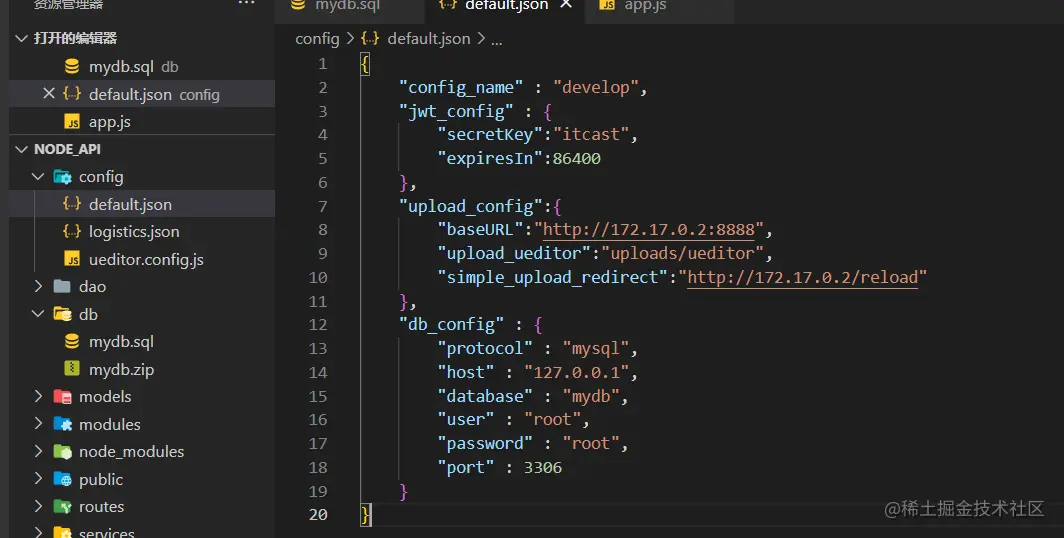1064x538 pixels.
Task: Click the default.json breadcrumb segment
Action: click(428, 39)
